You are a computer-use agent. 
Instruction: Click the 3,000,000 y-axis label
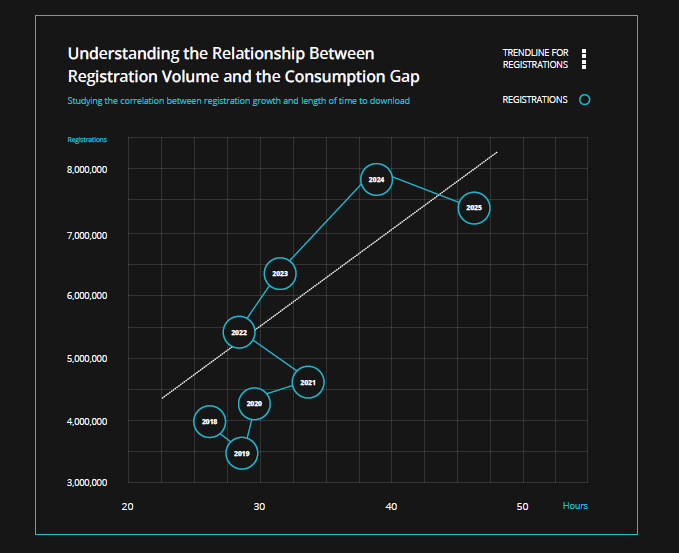coord(86,483)
